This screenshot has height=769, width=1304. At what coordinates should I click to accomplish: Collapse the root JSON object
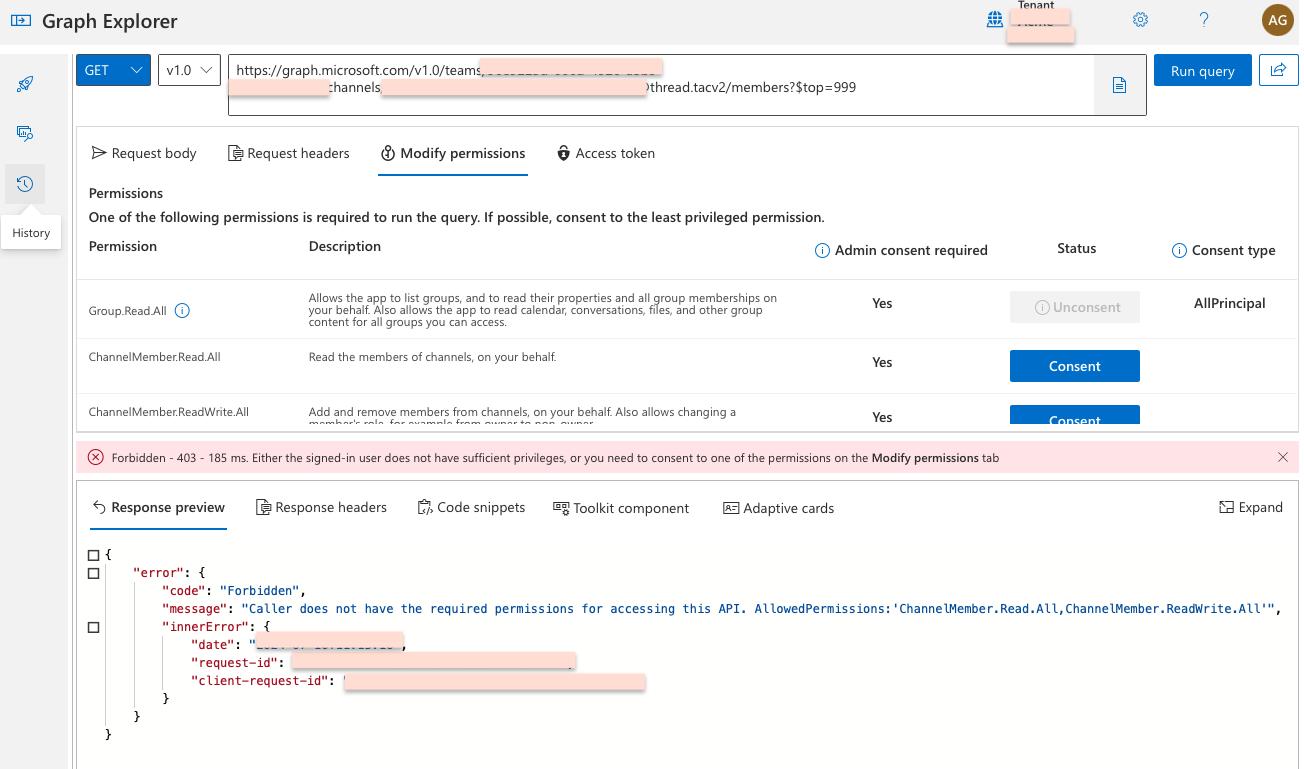[x=93, y=554]
